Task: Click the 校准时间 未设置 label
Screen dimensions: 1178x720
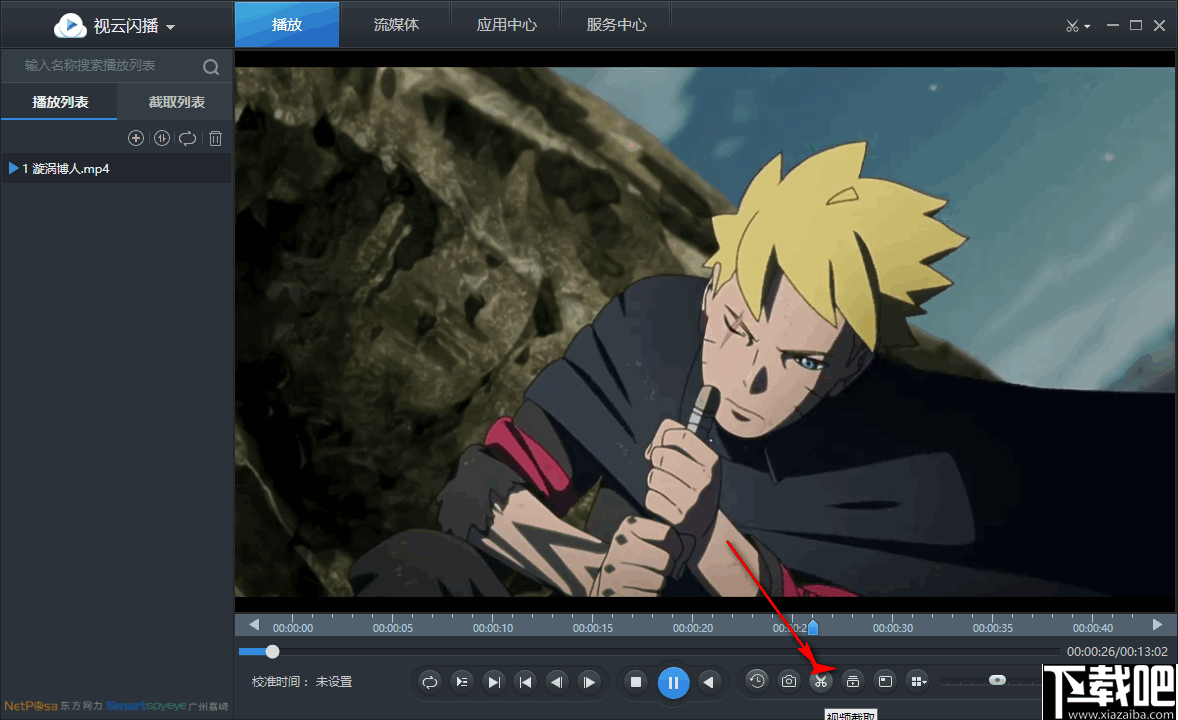Action: click(x=302, y=682)
